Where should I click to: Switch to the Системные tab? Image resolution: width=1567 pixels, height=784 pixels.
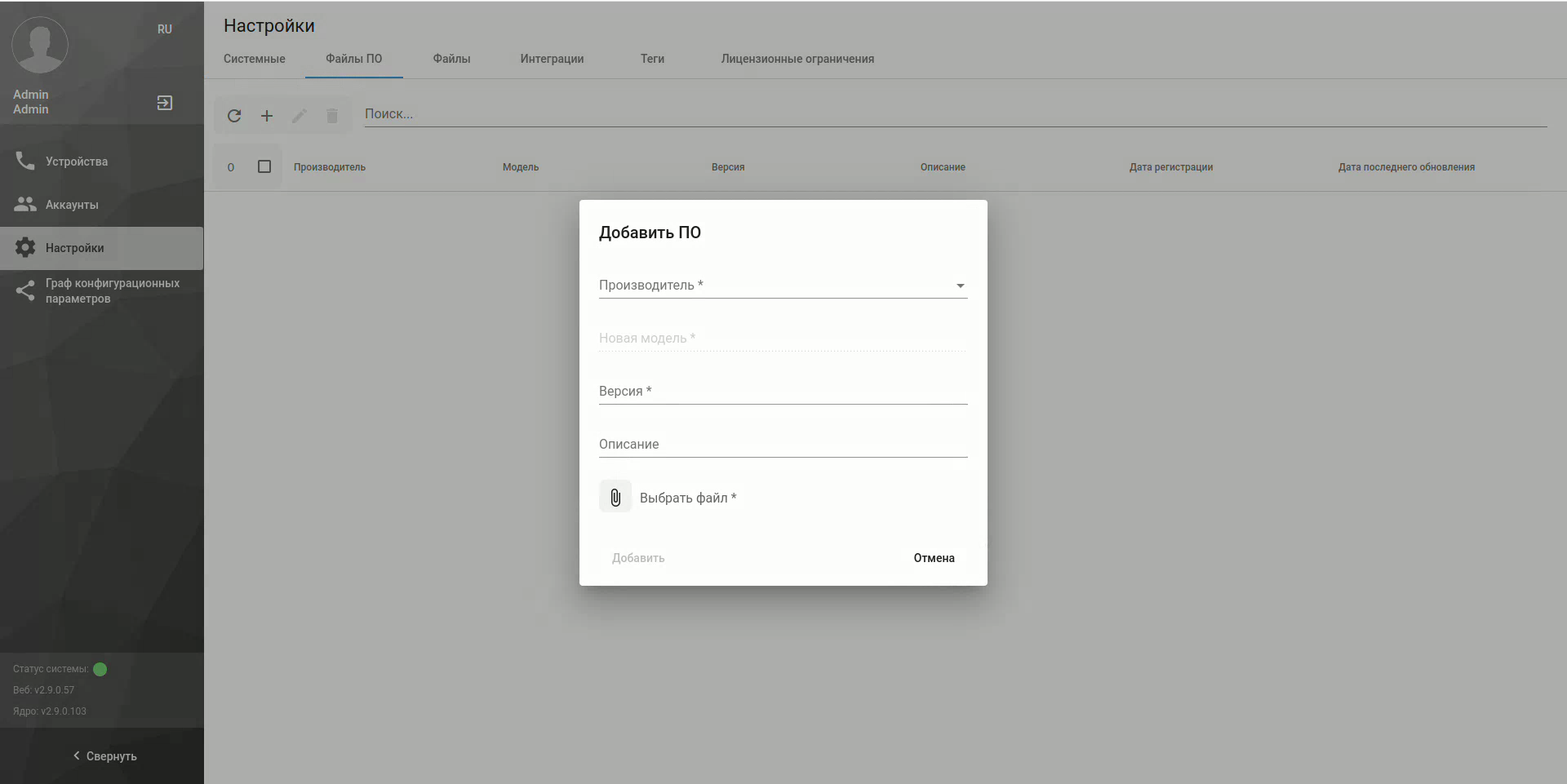pyautogui.click(x=255, y=59)
